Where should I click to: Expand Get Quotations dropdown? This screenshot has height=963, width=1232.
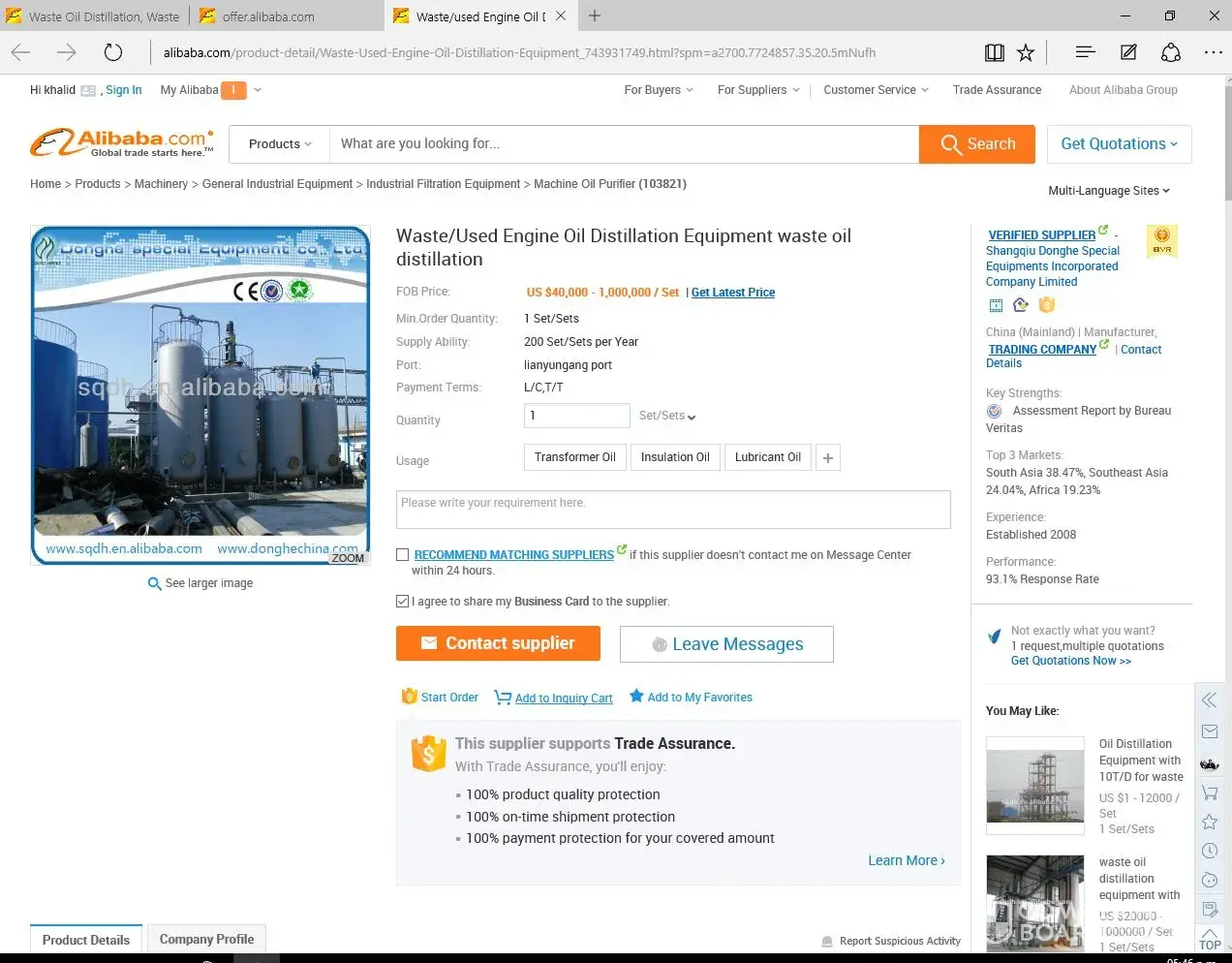[x=1120, y=144]
